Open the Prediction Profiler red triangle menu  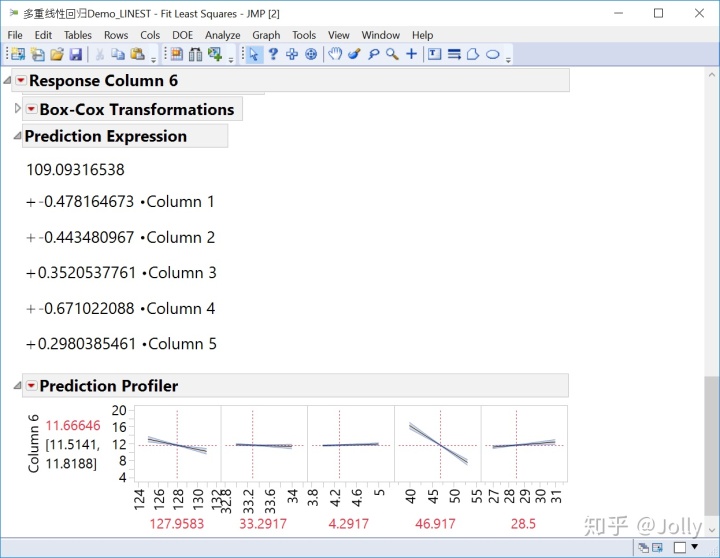click(x=31, y=385)
